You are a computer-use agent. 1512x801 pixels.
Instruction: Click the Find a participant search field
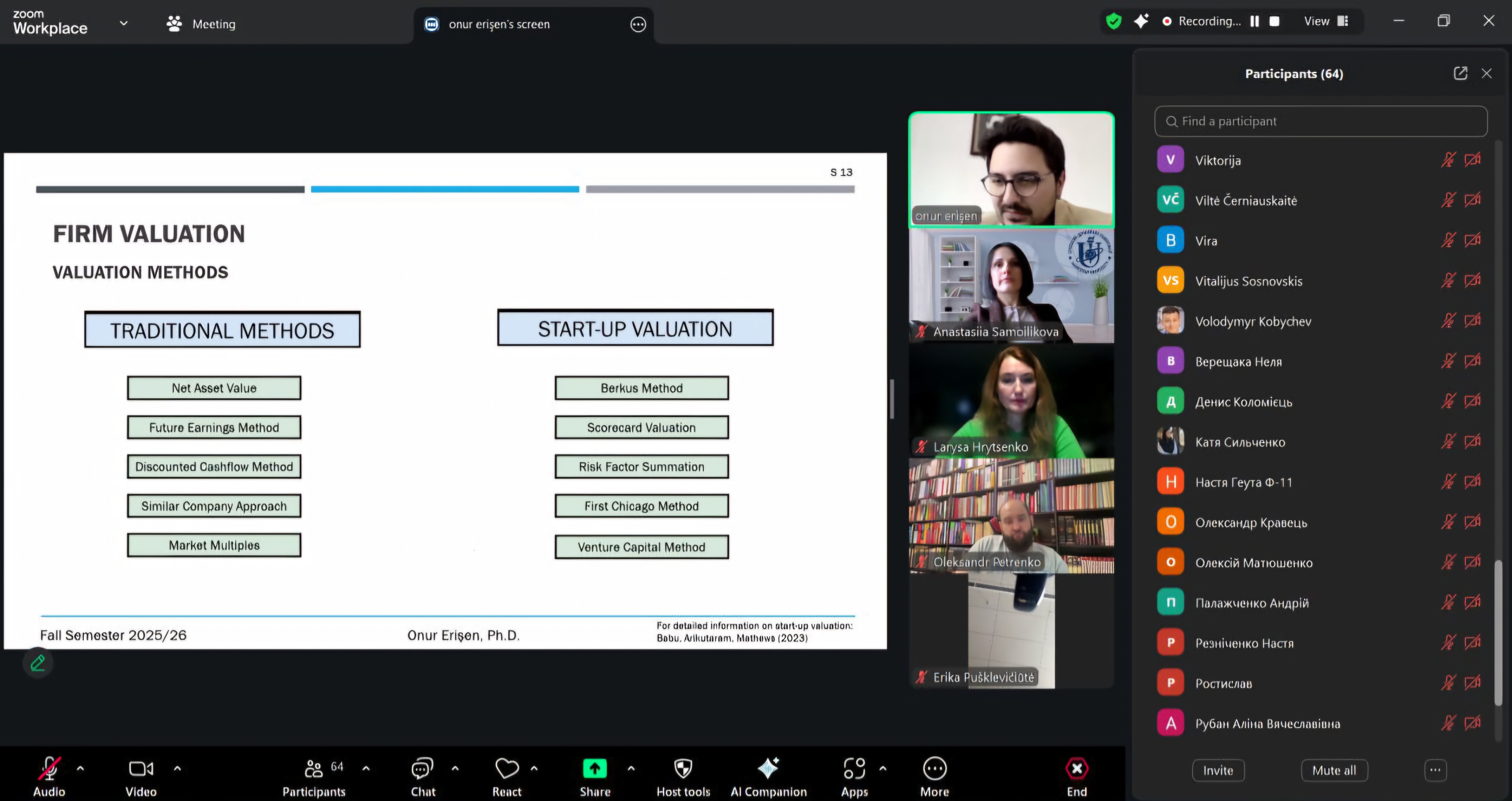1321,121
